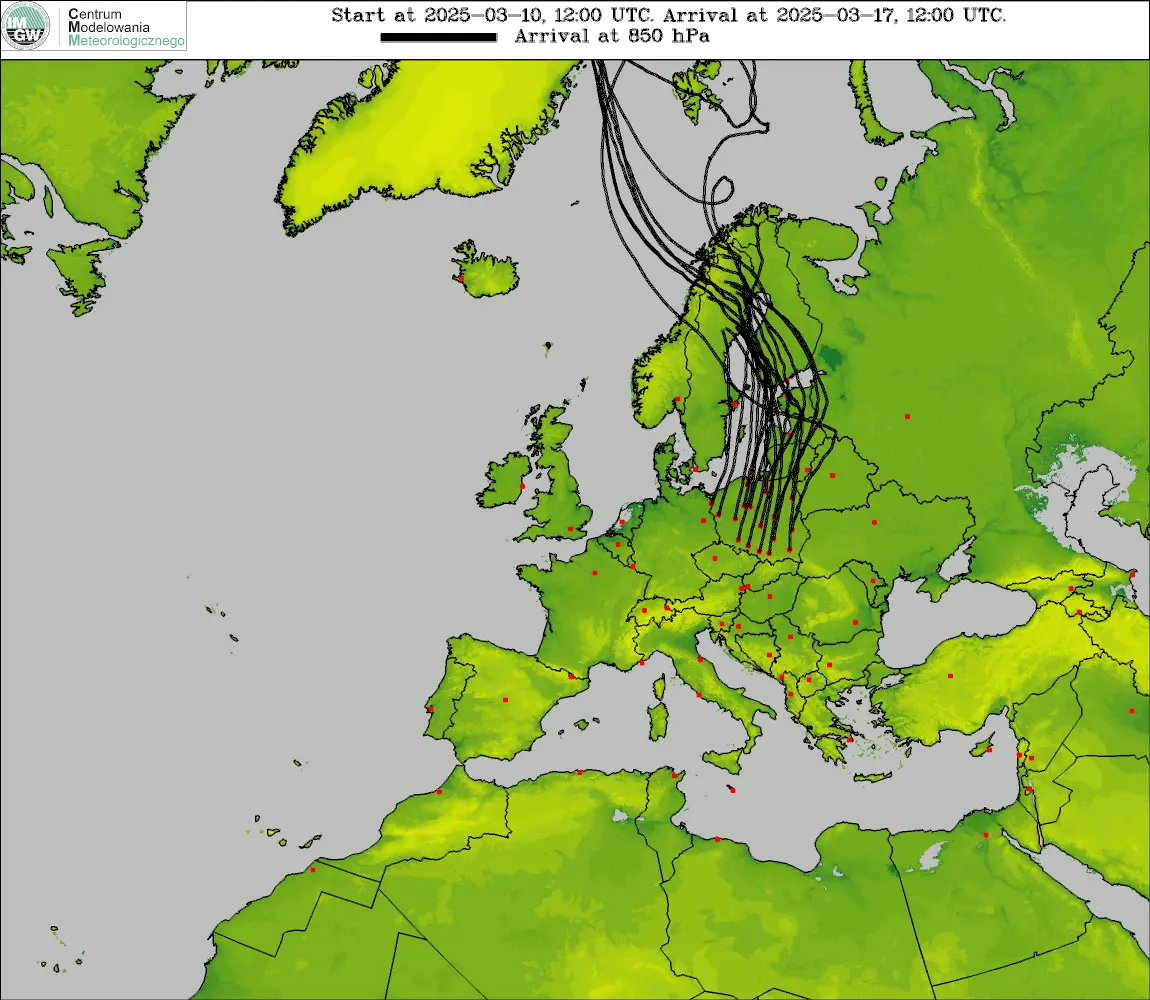The width and height of the screenshot is (1150, 1000).
Task: Click the red marker on Cyprus
Action: coord(989,750)
